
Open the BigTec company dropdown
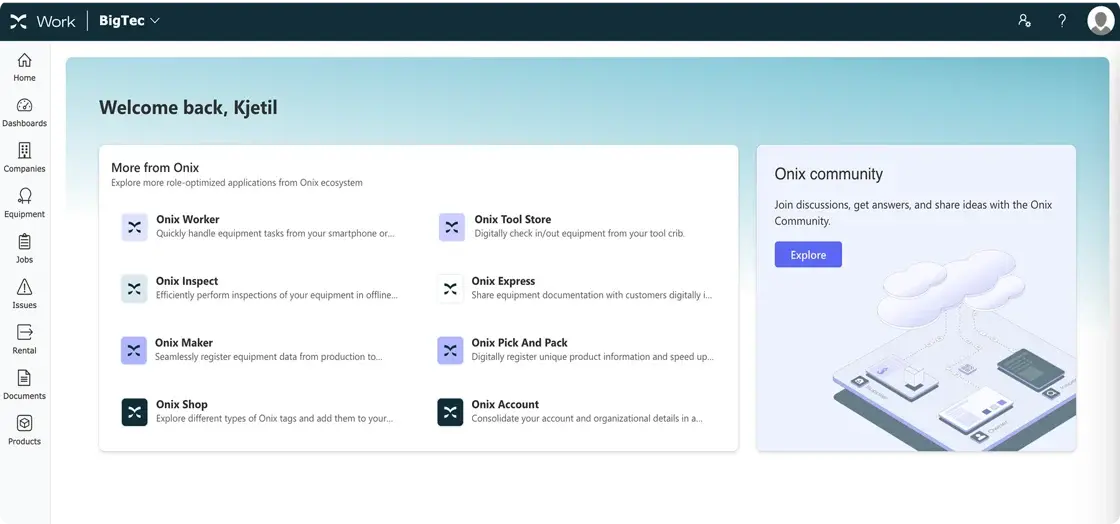(x=129, y=21)
